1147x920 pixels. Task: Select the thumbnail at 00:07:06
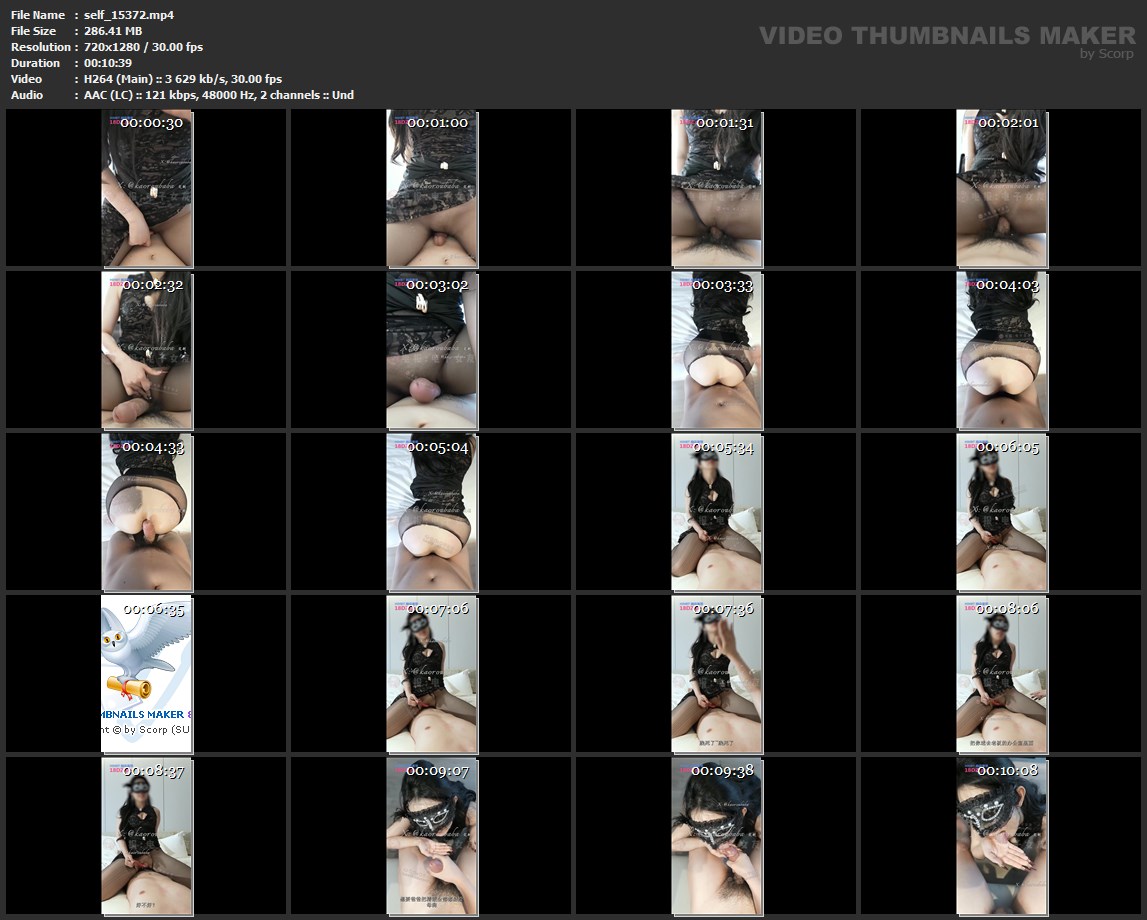(432, 674)
